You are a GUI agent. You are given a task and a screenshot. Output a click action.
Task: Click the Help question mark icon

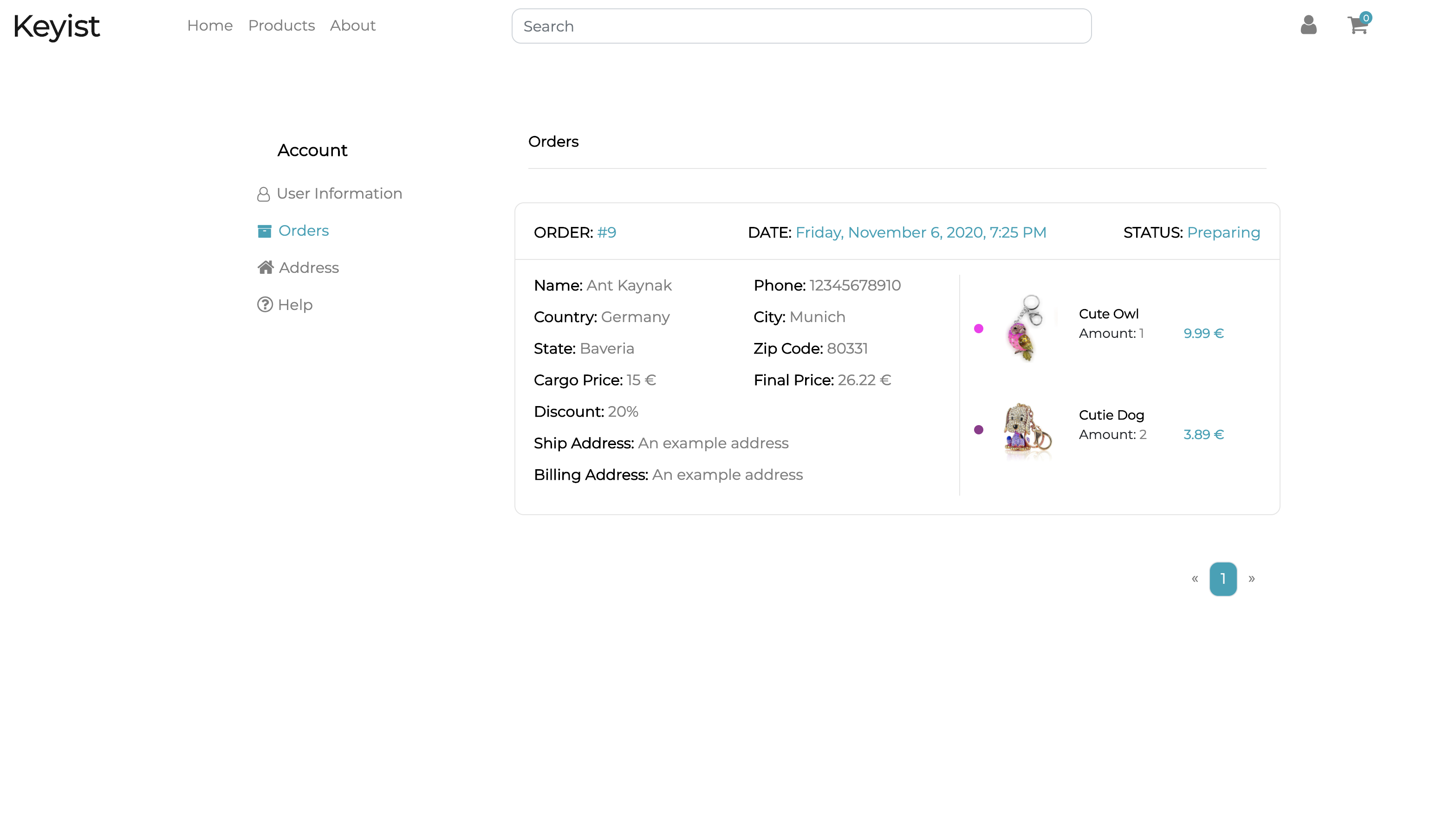(x=265, y=304)
